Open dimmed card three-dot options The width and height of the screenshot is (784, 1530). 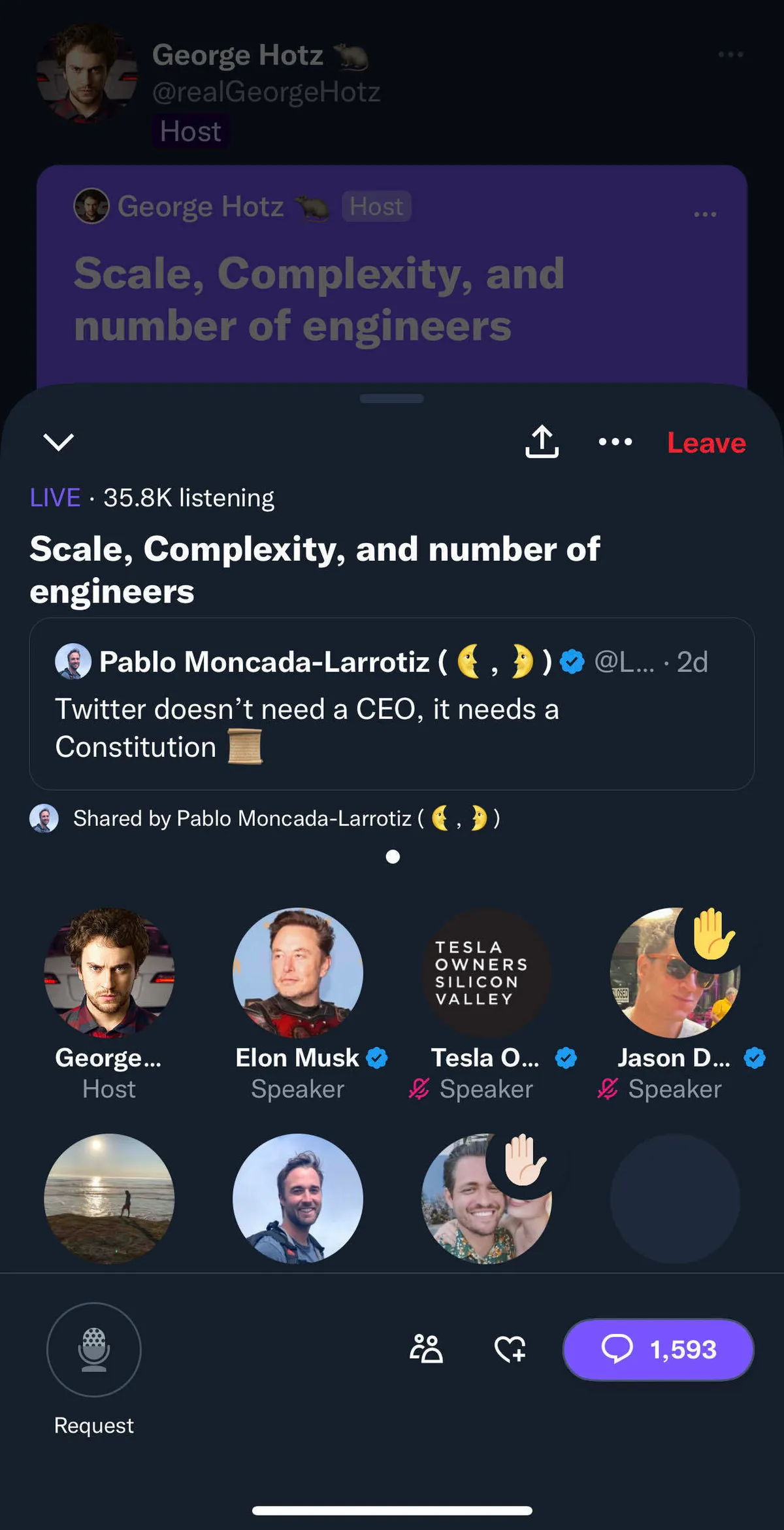(x=705, y=214)
